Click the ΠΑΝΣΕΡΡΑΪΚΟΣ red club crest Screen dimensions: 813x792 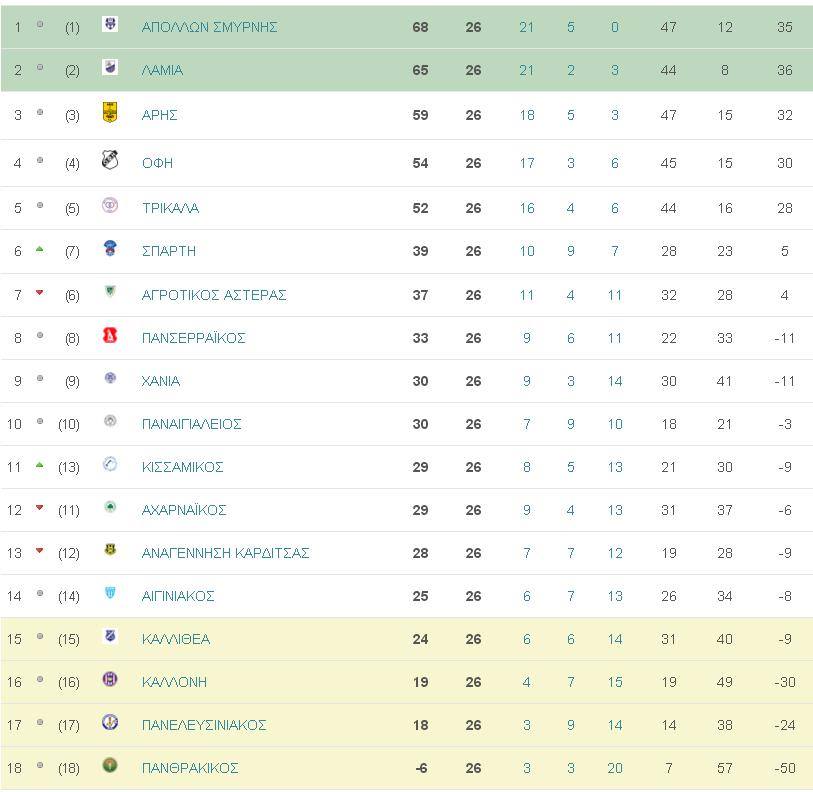pos(110,336)
